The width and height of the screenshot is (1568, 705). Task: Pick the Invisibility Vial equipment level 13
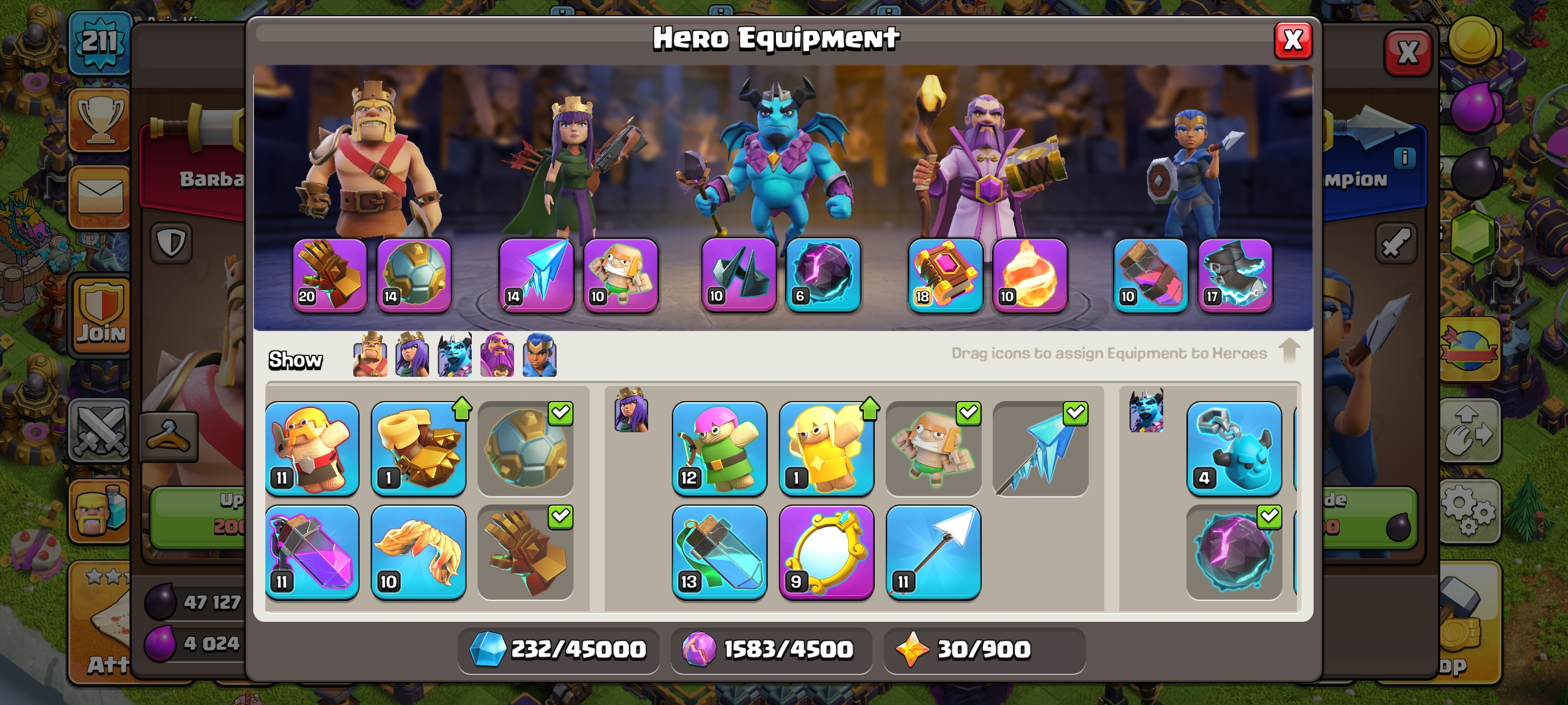click(x=719, y=552)
